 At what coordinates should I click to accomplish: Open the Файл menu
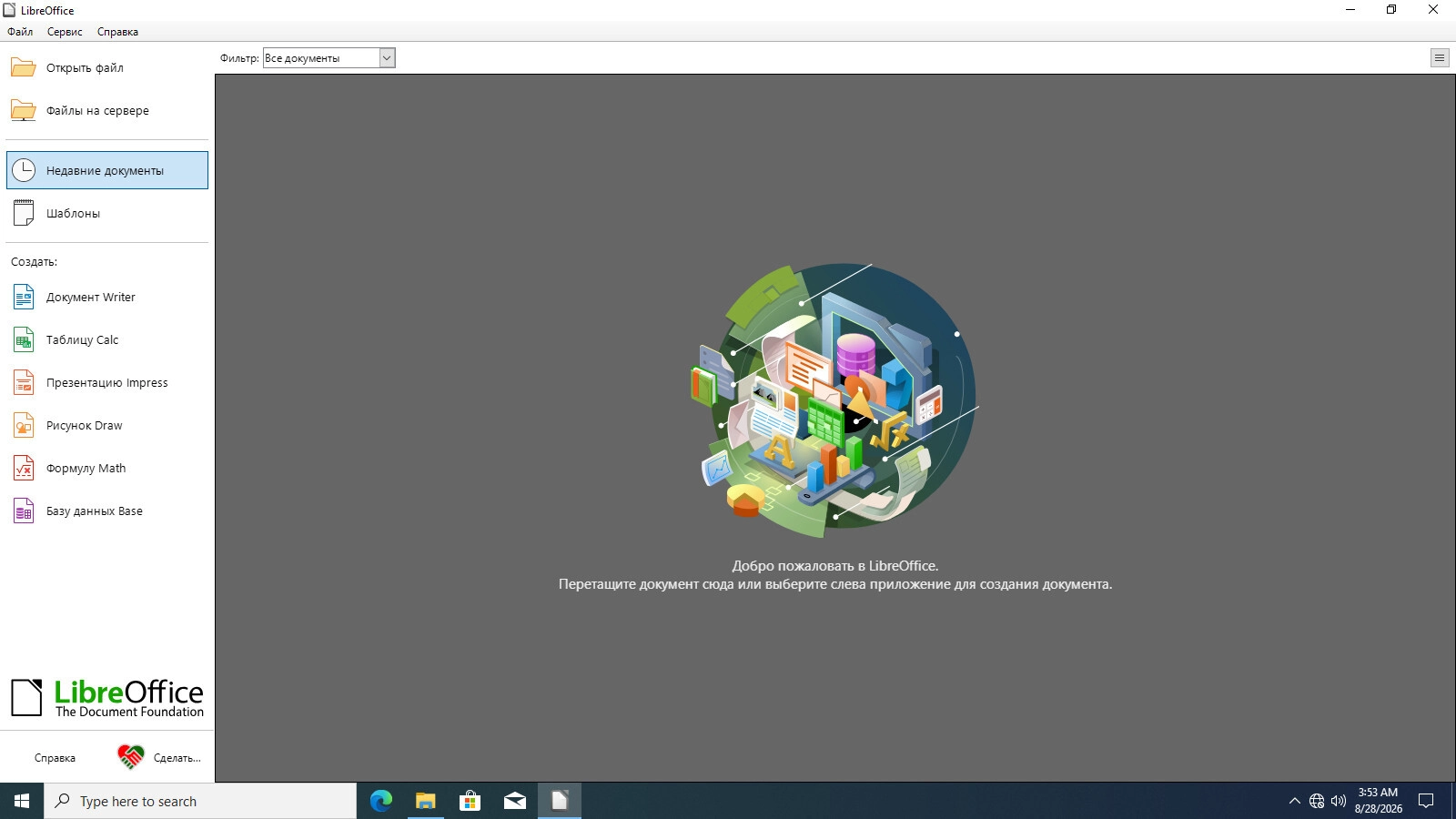click(20, 32)
